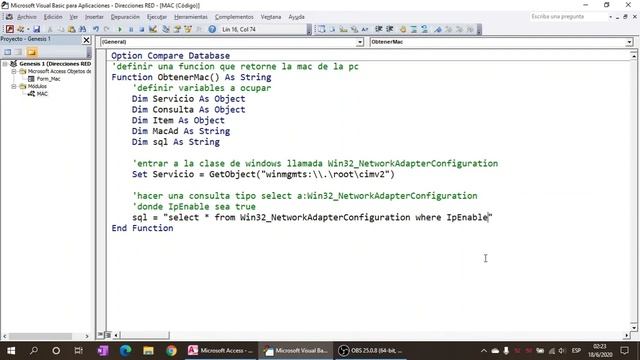
Task: Click the Complete Word icon in edit toolbar
Action: click(364, 29)
